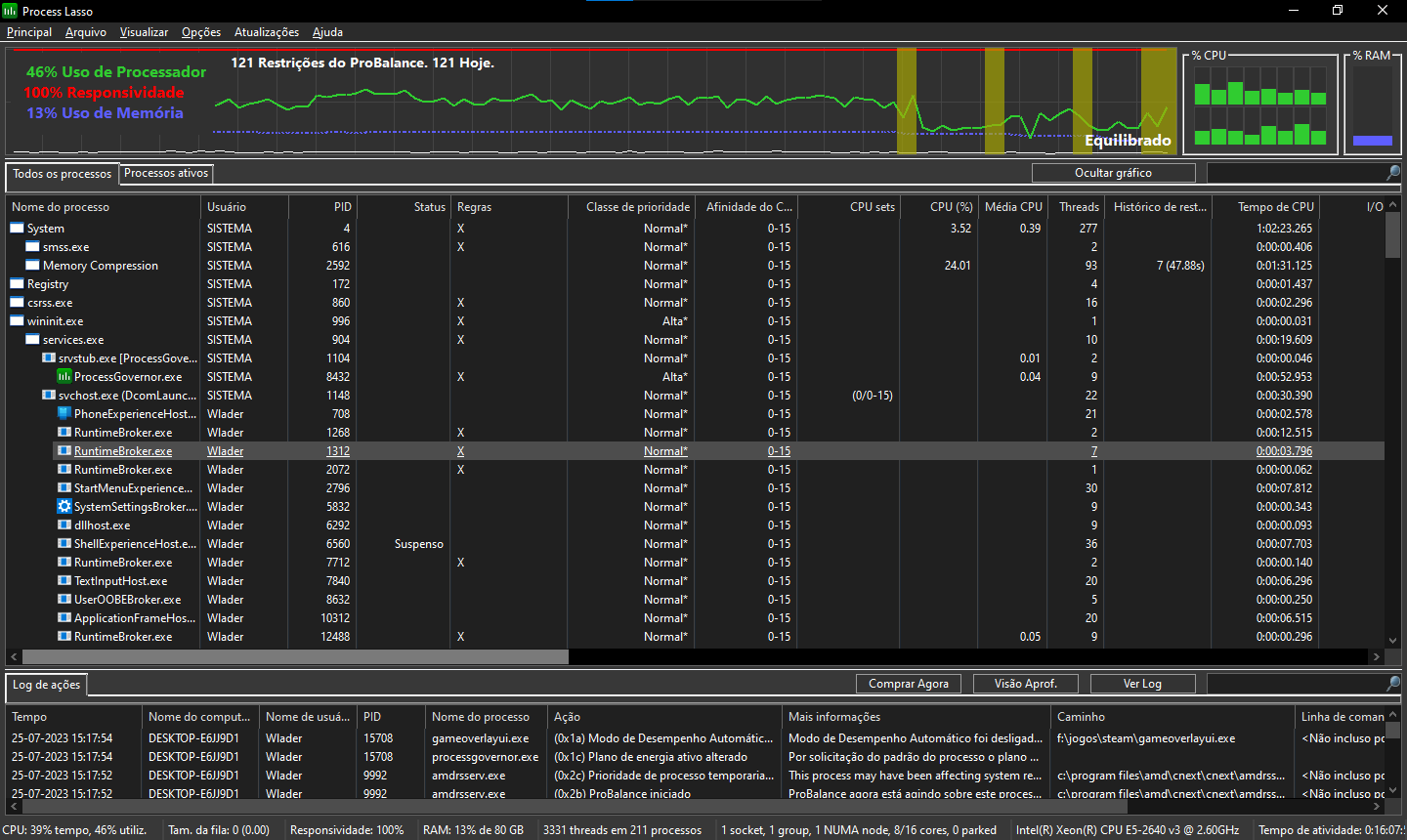Click the TextInputHost.exe icon
This screenshot has width=1407, height=840.
coord(64,580)
